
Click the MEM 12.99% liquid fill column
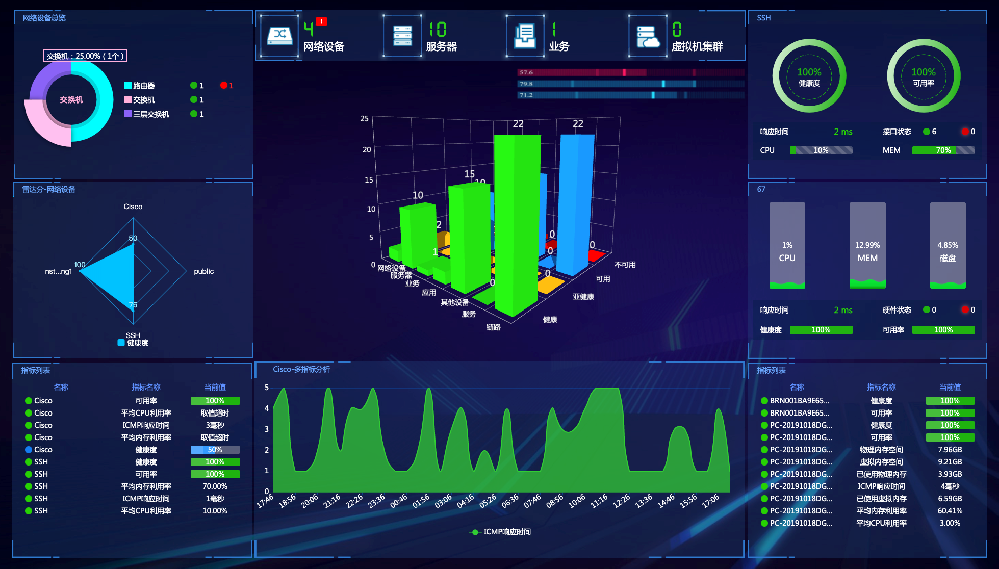click(x=868, y=246)
